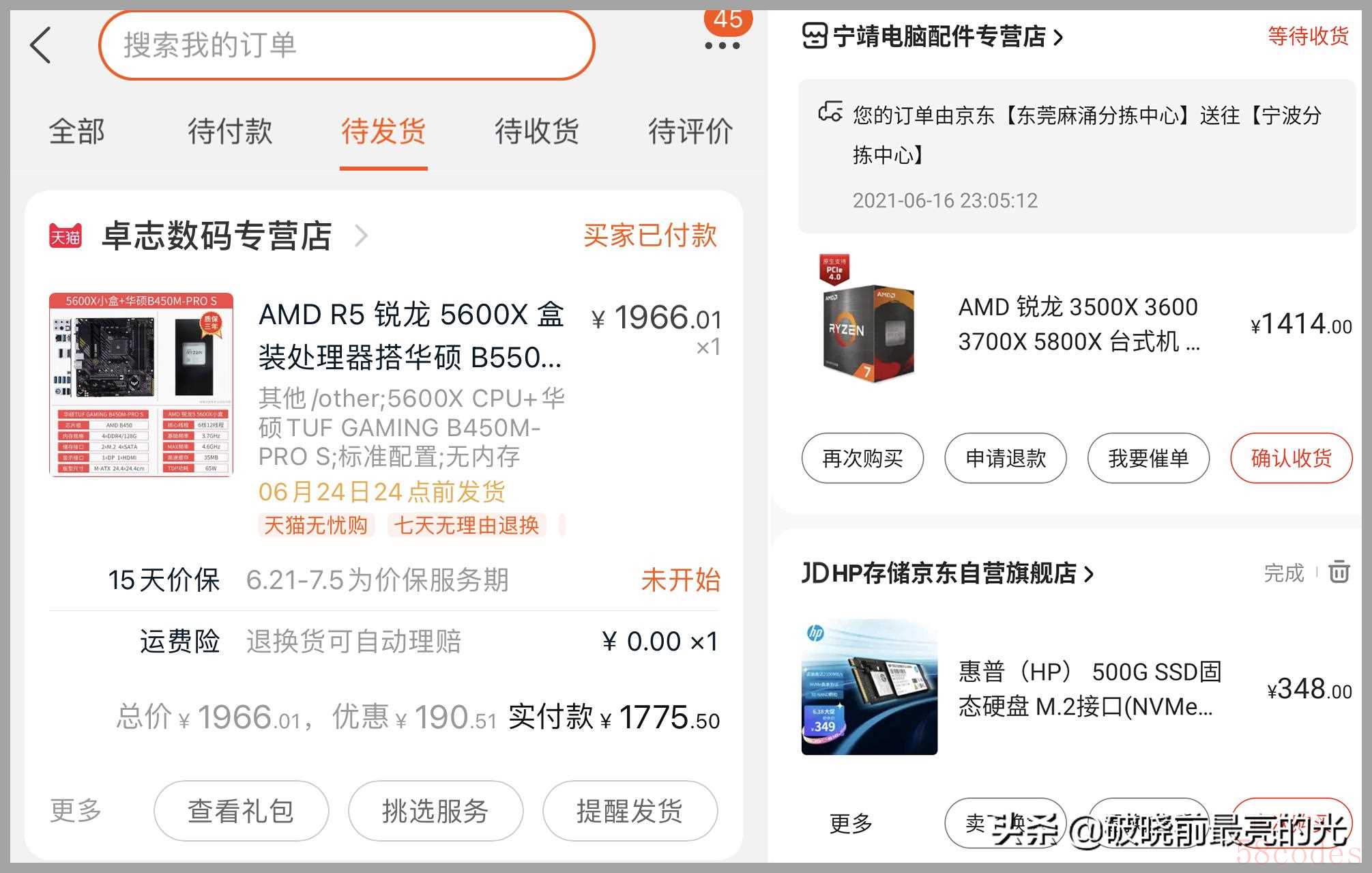
Task: Expand 卓志数码专营店 store chevron
Action: tap(362, 236)
